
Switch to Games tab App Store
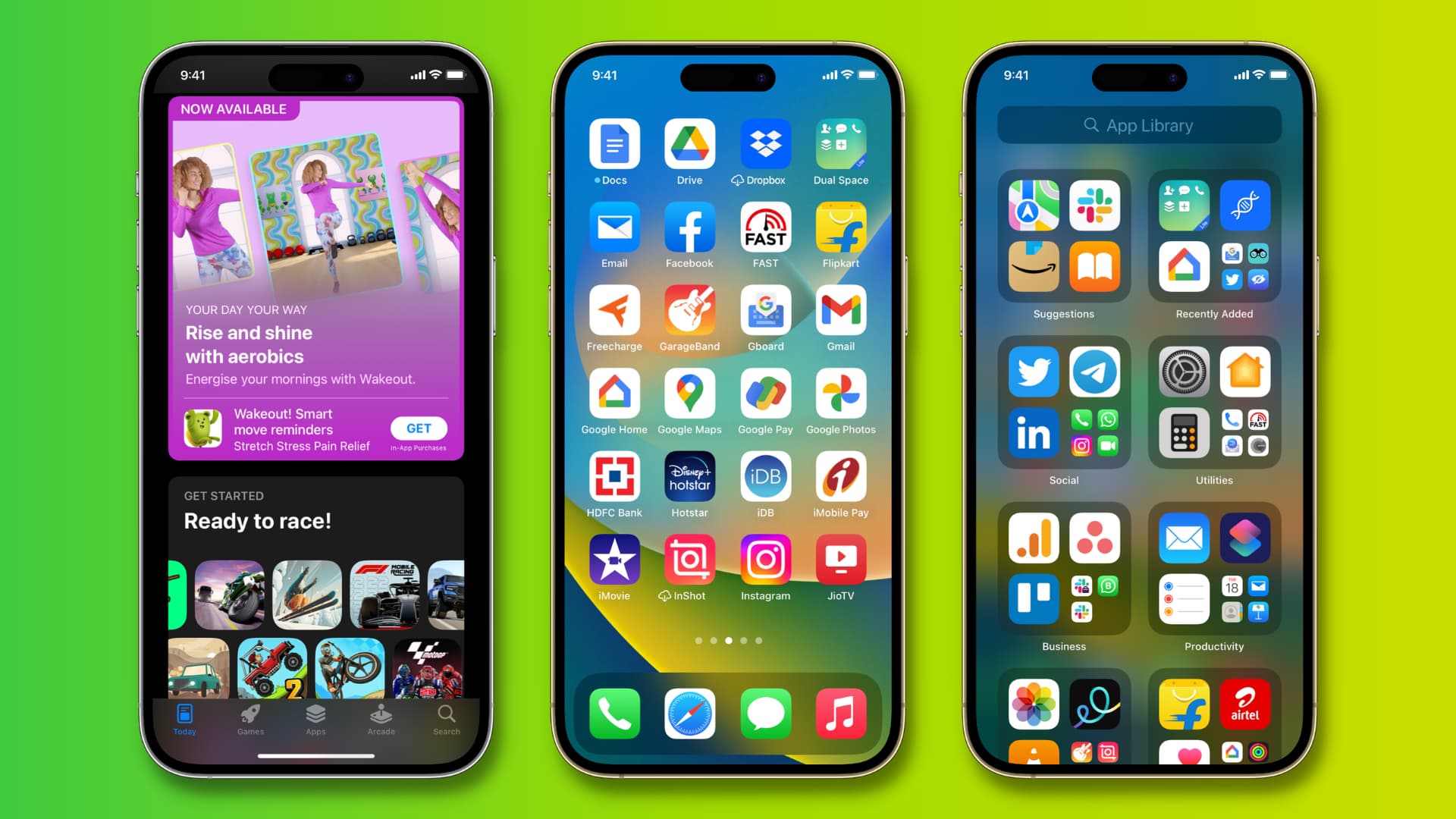[x=251, y=720]
